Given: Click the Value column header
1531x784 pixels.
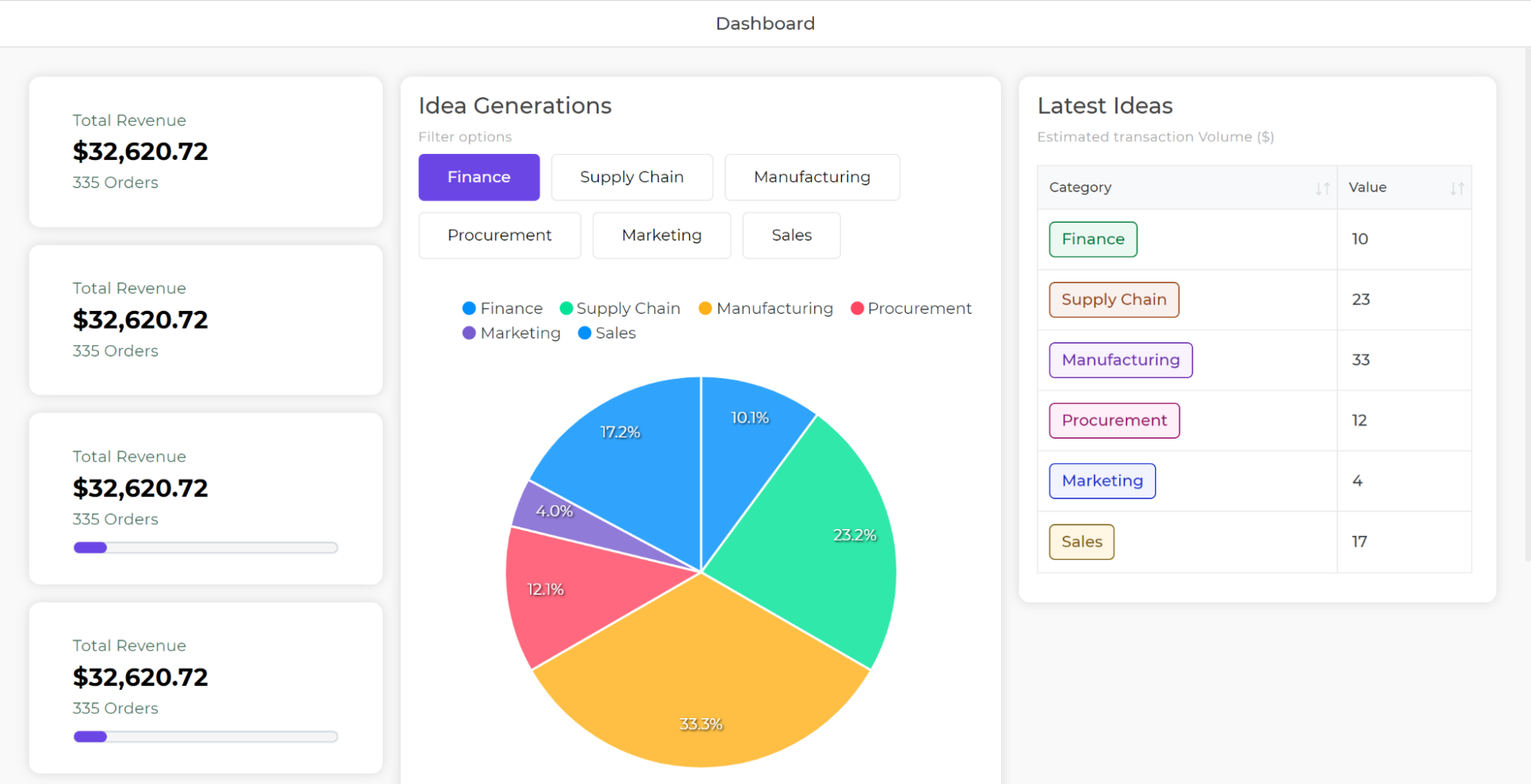Looking at the screenshot, I should coord(1404,188).
